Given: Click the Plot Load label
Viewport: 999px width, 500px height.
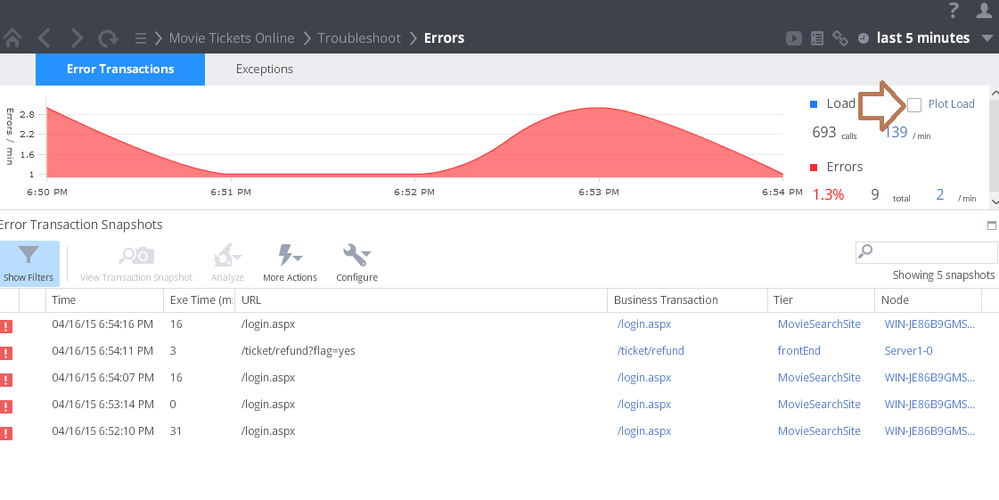Looking at the screenshot, I should (x=951, y=104).
